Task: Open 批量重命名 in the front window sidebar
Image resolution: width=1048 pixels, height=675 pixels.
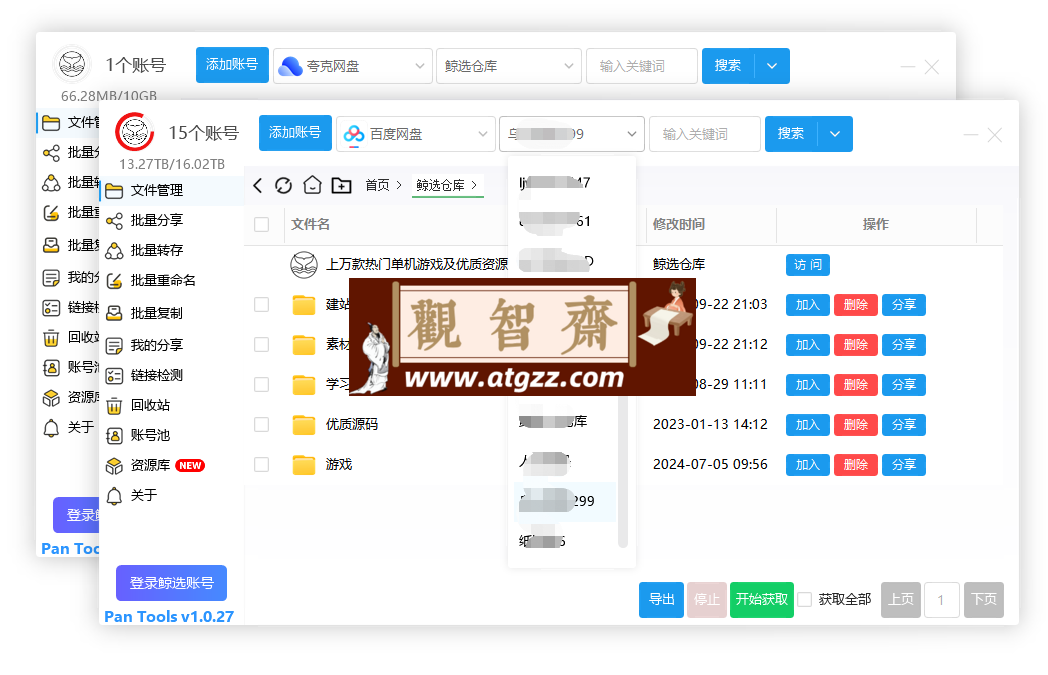Action: tap(171, 281)
